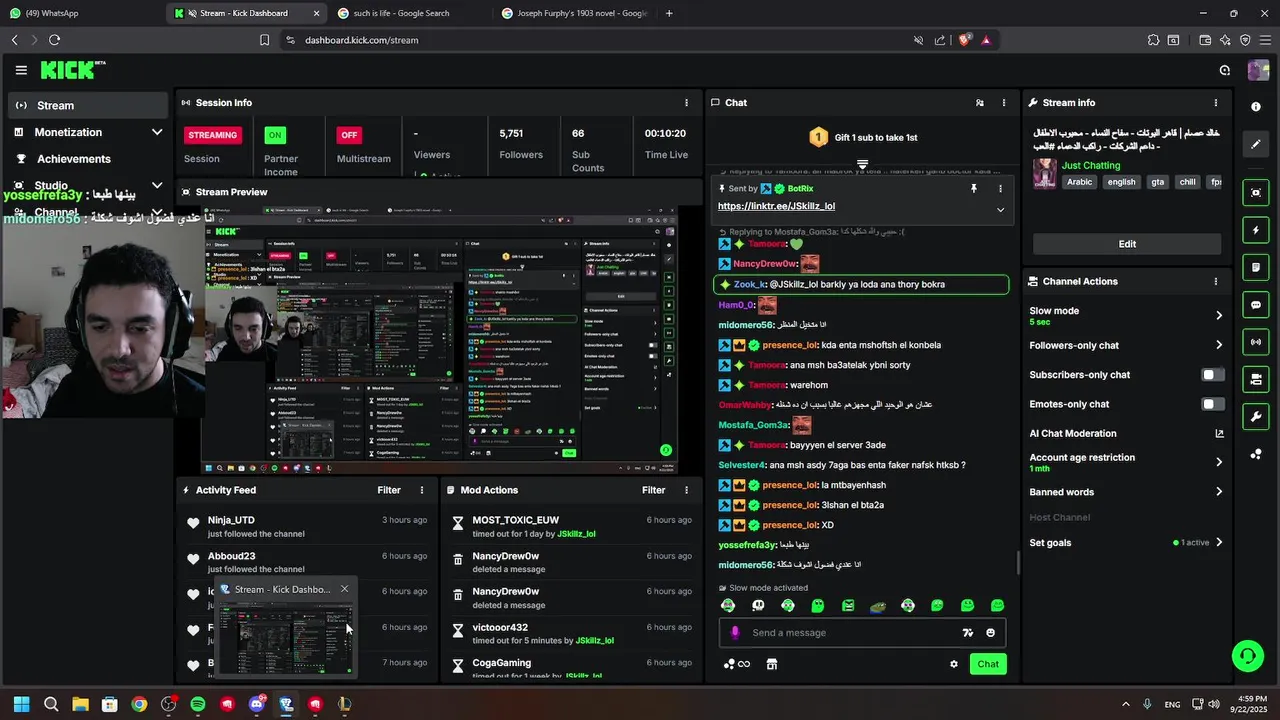This screenshot has width=1280, height=720.
Task: Click the chat bubble icon in right sidebar
Action: [x=1256, y=305]
